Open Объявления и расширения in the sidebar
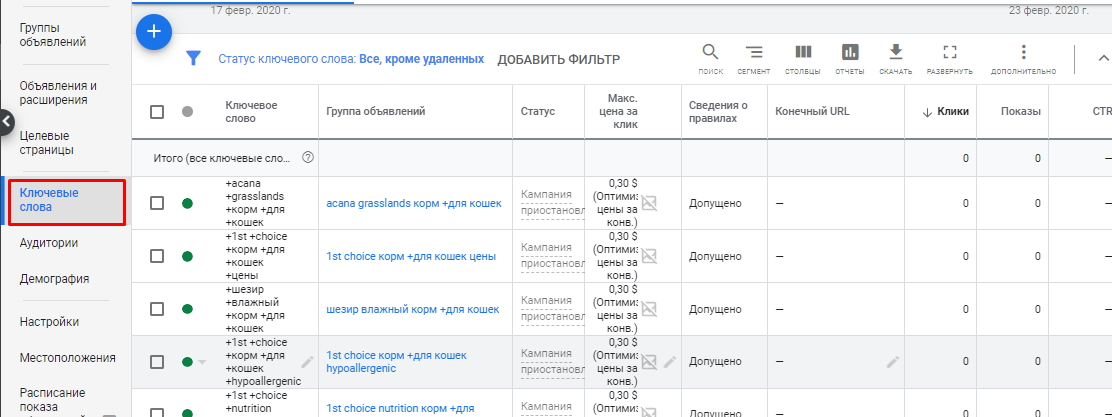The height and width of the screenshot is (417, 1112). (x=58, y=93)
